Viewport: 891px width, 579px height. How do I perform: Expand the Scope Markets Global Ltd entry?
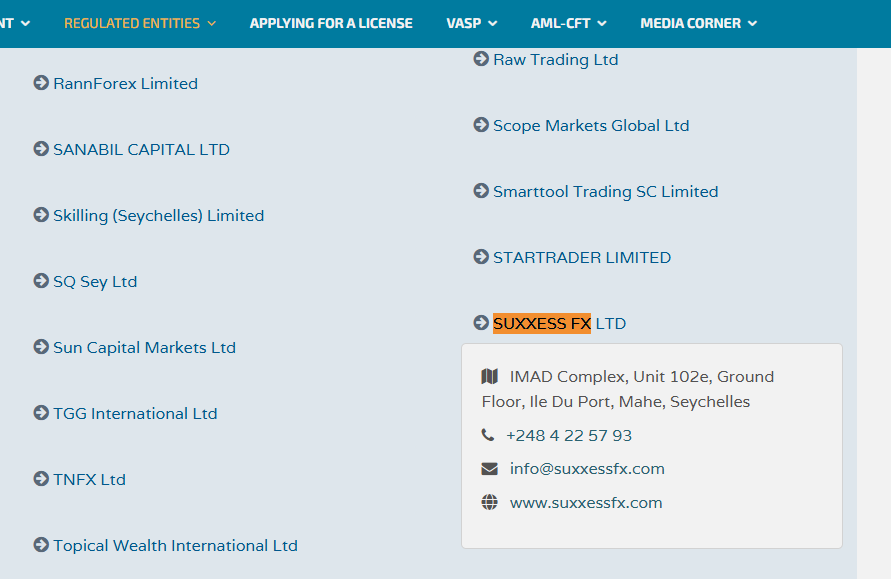(x=591, y=126)
